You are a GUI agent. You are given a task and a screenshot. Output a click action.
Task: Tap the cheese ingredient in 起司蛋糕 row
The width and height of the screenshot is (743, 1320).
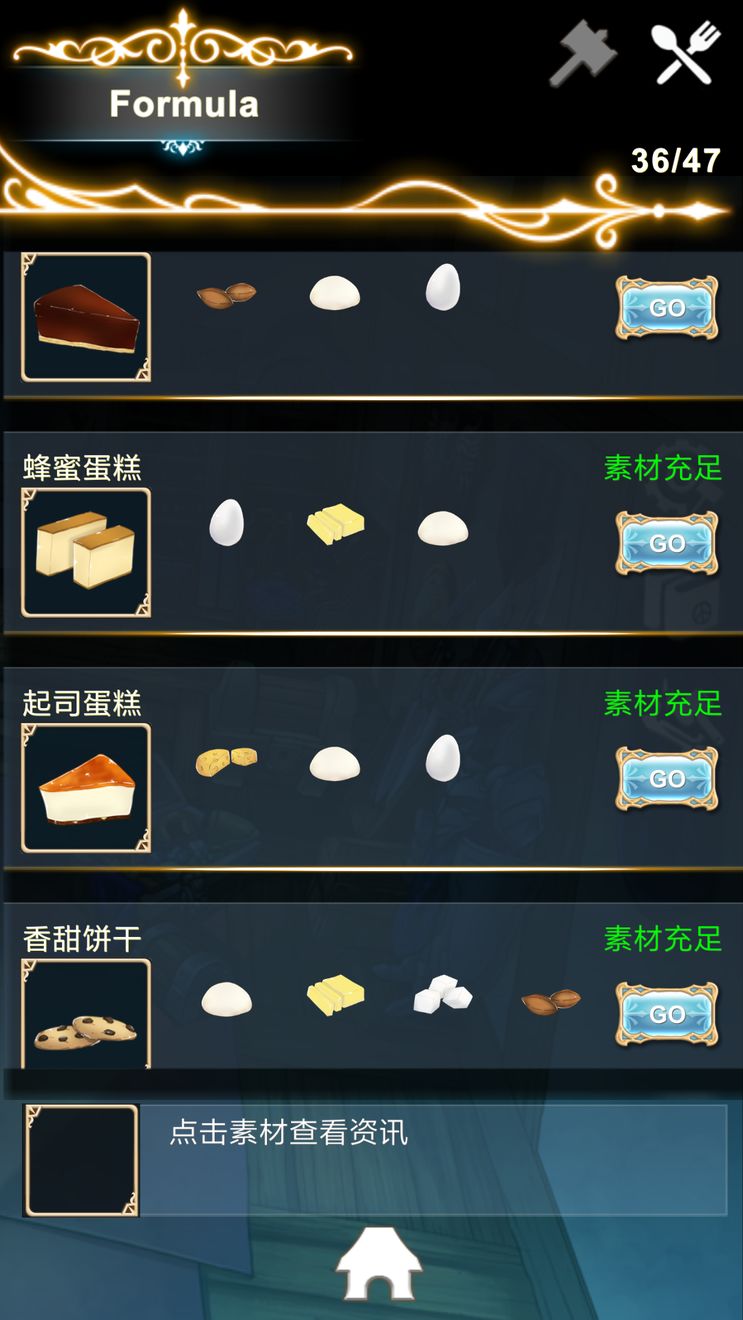(x=226, y=762)
